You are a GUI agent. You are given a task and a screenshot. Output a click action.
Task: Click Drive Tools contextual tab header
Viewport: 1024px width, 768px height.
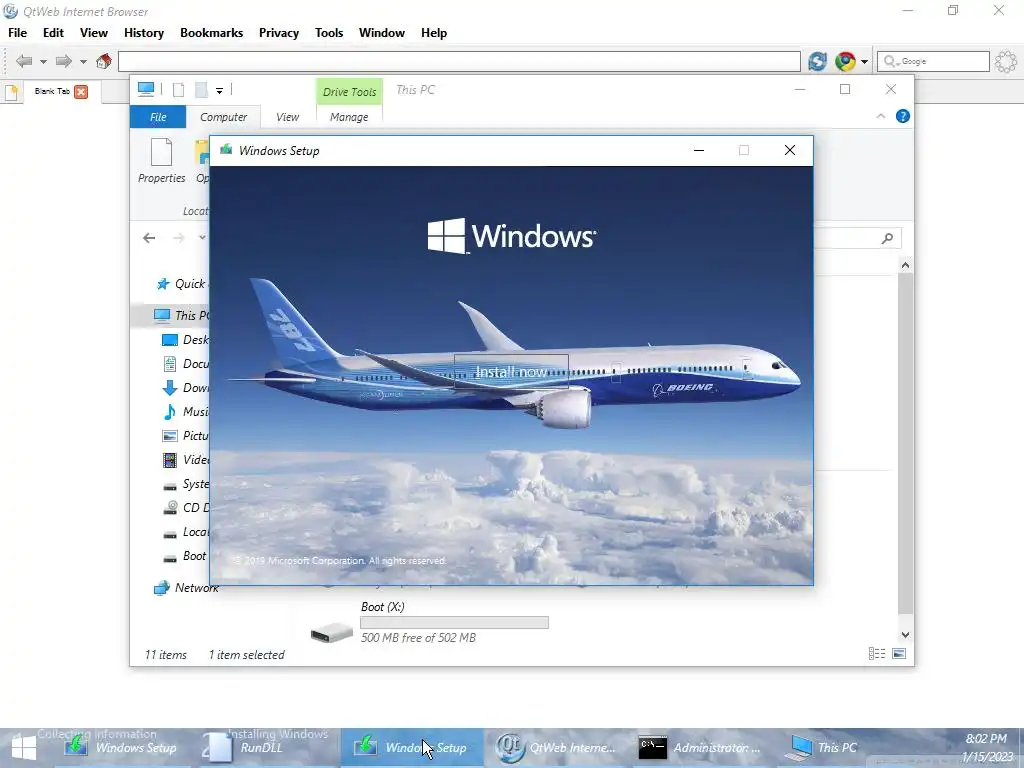click(349, 92)
